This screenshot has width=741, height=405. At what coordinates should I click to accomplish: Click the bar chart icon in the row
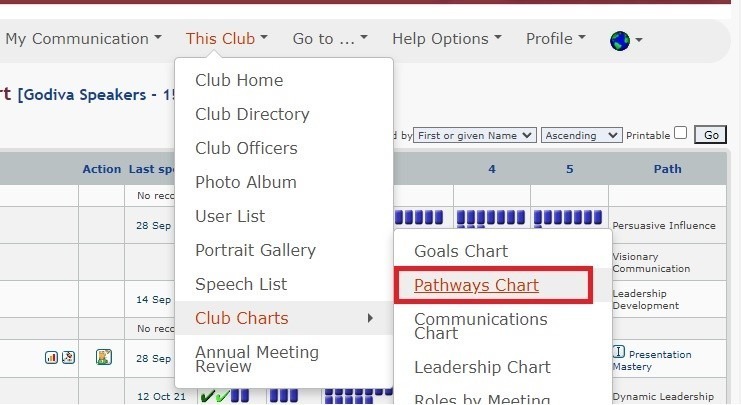coord(51,358)
